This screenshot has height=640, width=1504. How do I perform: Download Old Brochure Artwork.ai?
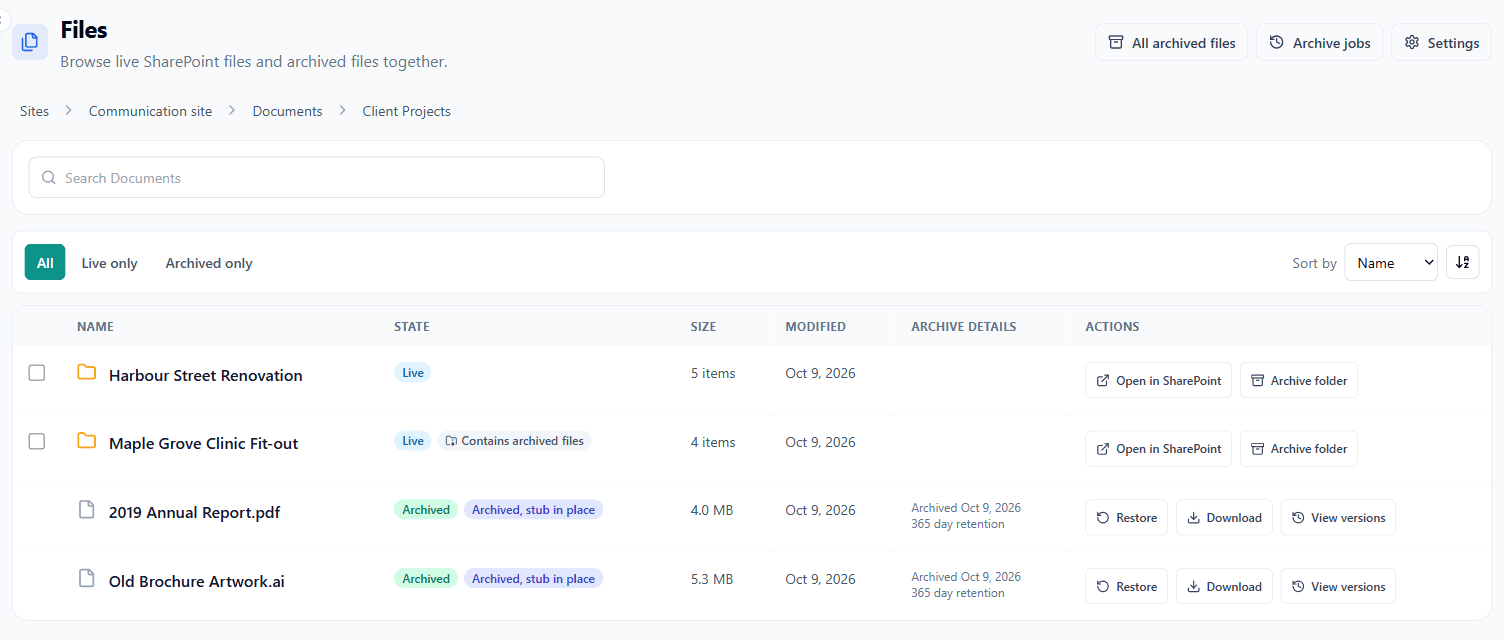(x=1224, y=587)
